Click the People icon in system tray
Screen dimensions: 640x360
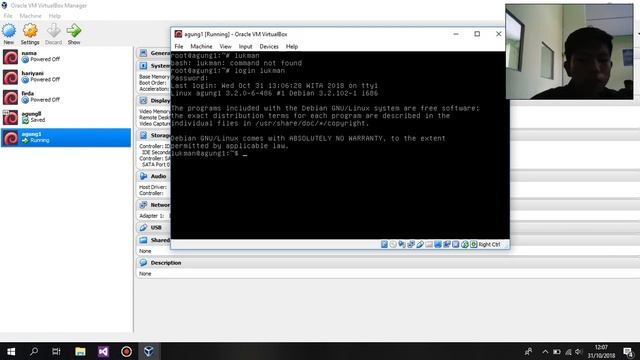click(x=528, y=351)
